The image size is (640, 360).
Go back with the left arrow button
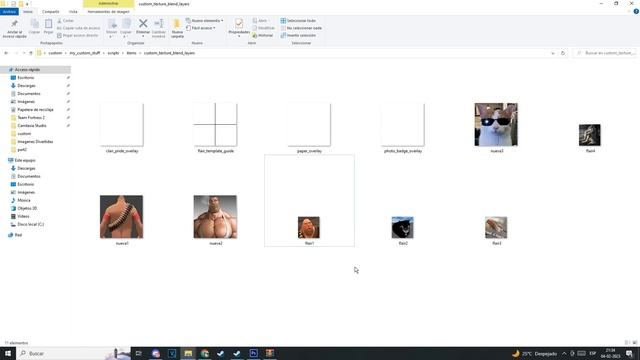tap(6, 53)
